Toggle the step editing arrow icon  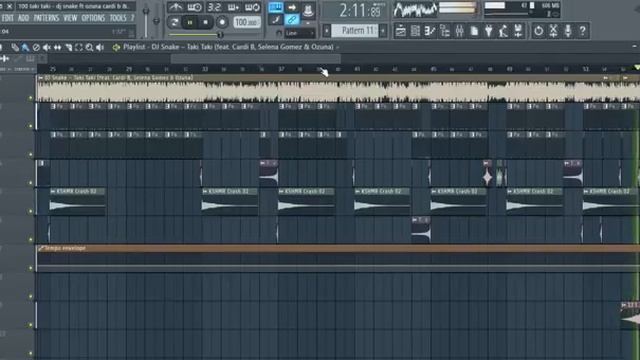(x=292, y=8)
